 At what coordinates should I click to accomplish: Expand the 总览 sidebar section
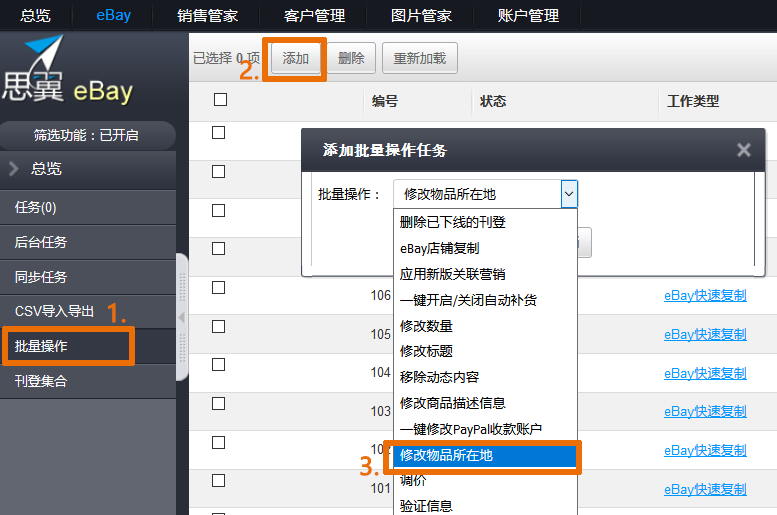(x=88, y=169)
